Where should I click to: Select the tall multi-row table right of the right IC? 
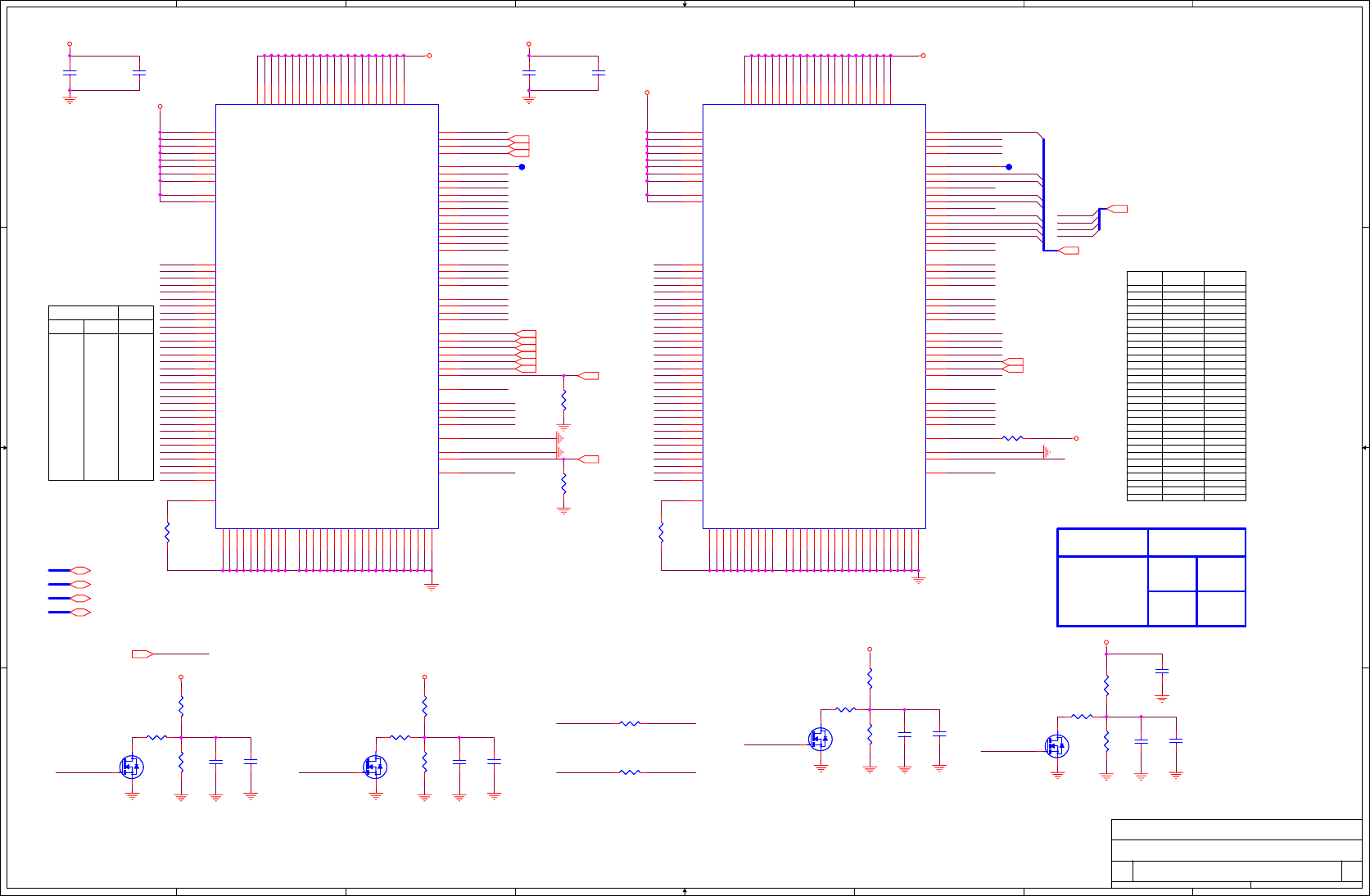pos(1187,386)
